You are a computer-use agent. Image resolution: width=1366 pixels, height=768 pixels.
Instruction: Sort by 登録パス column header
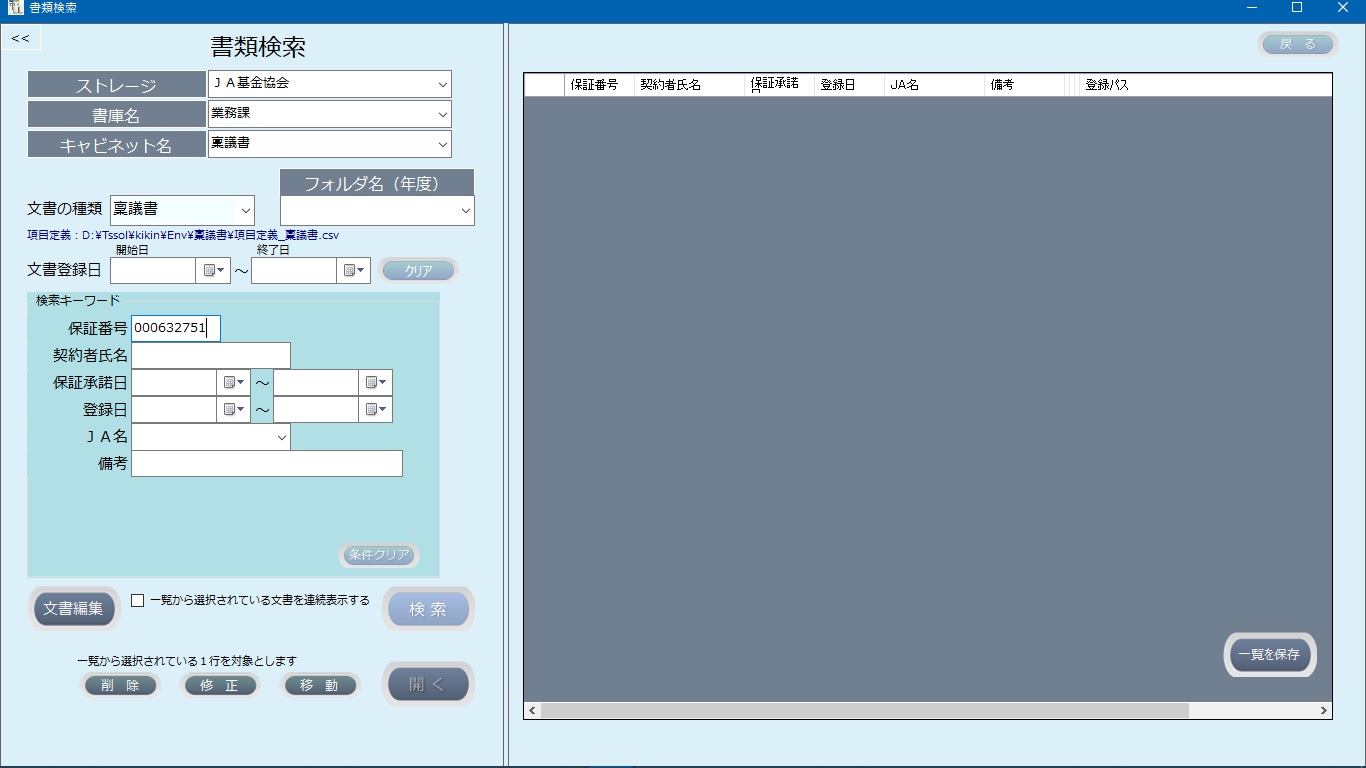[1205, 85]
